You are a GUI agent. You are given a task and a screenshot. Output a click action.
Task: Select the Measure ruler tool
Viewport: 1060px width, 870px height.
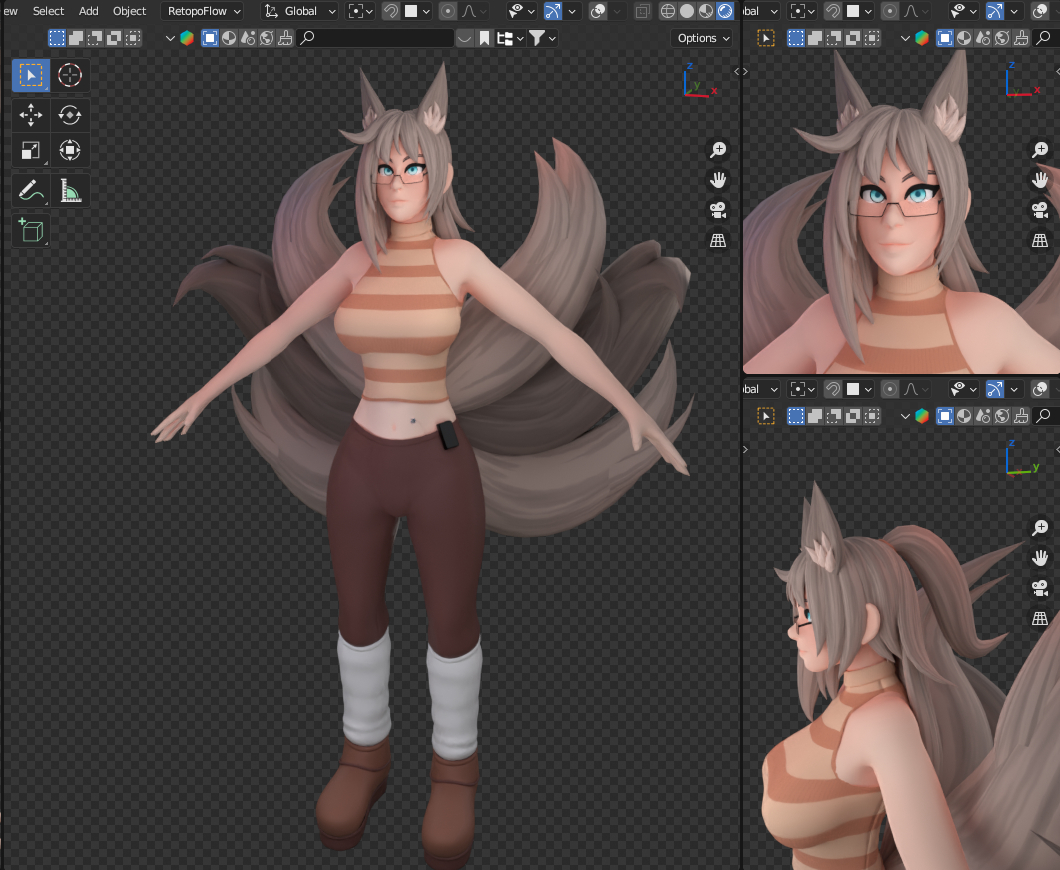(x=70, y=190)
